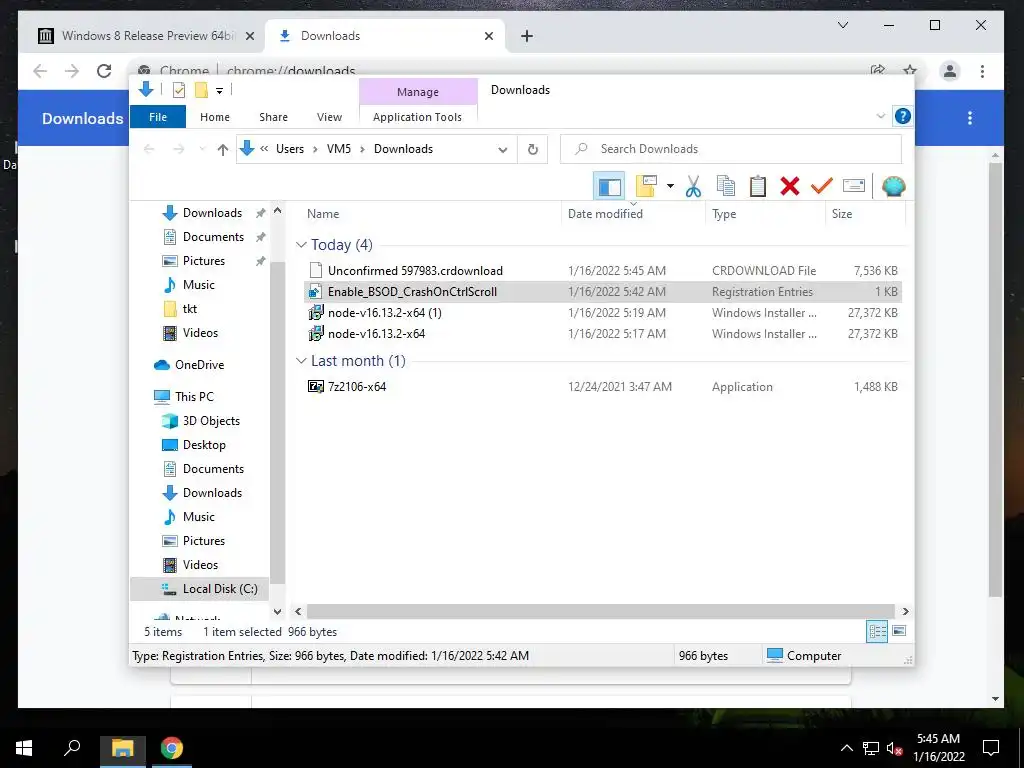Viewport: 1024px width, 768px height.
Task: Open 3D Objects under This PC
Action: click(x=211, y=421)
